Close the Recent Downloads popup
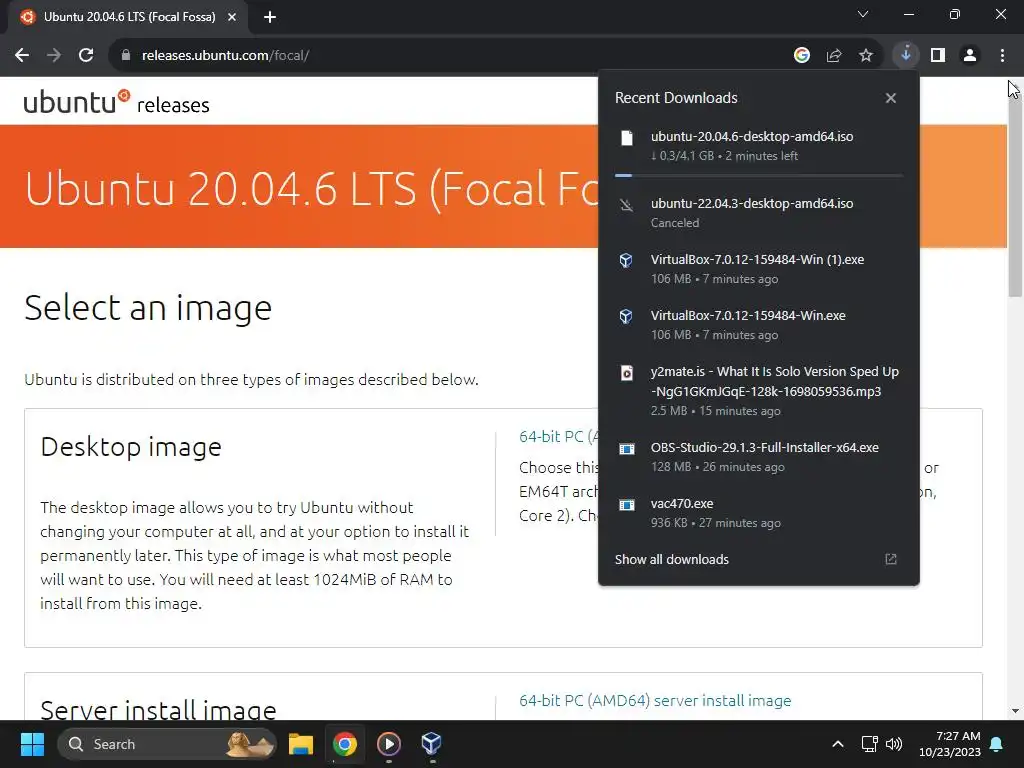 pyautogui.click(x=891, y=98)
